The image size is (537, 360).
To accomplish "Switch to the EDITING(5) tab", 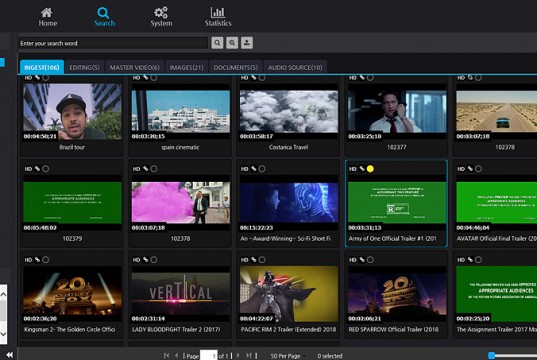I will 84,67.
